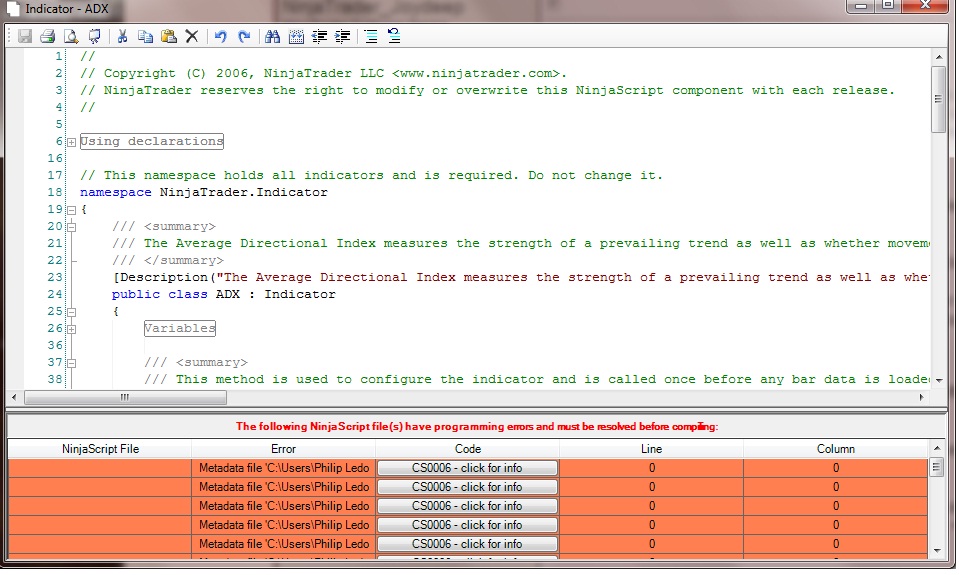Click the Save toolbar icon
The width and height of the screenshot is (959, 575).
click(x=24, y=37)
